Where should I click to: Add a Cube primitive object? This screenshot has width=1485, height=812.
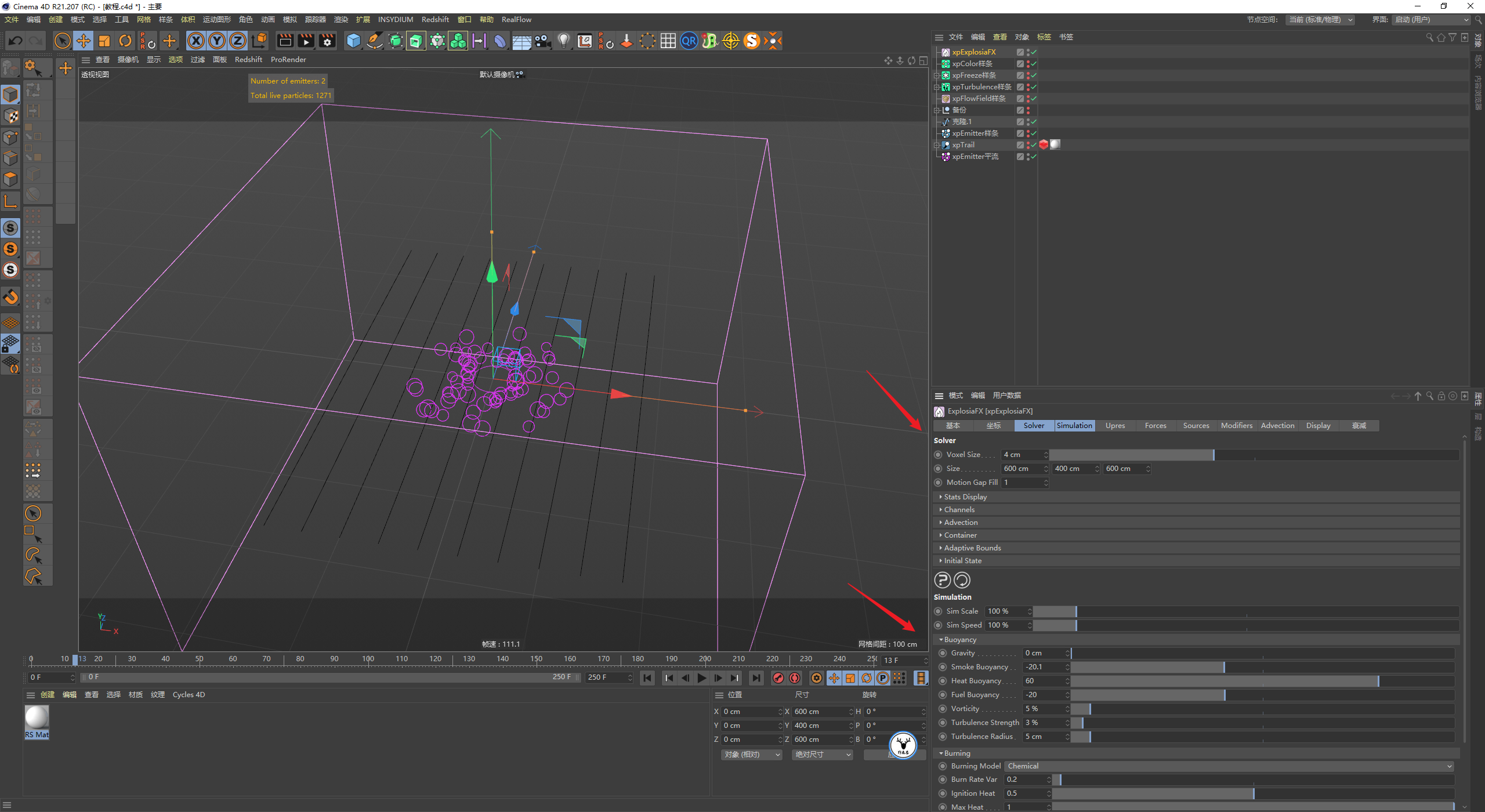[353, 41]
